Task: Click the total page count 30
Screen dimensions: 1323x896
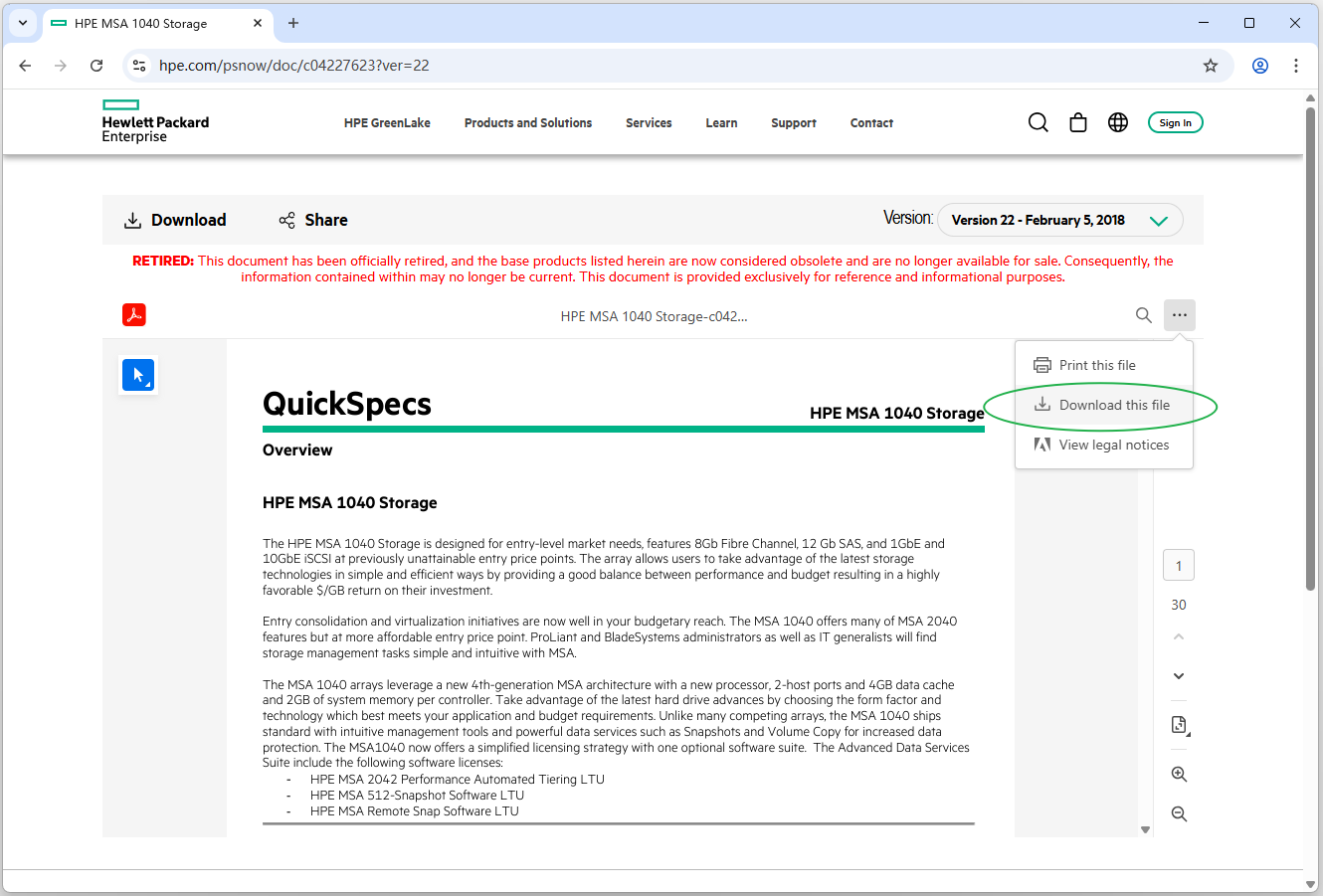Action: (1179, 605)
